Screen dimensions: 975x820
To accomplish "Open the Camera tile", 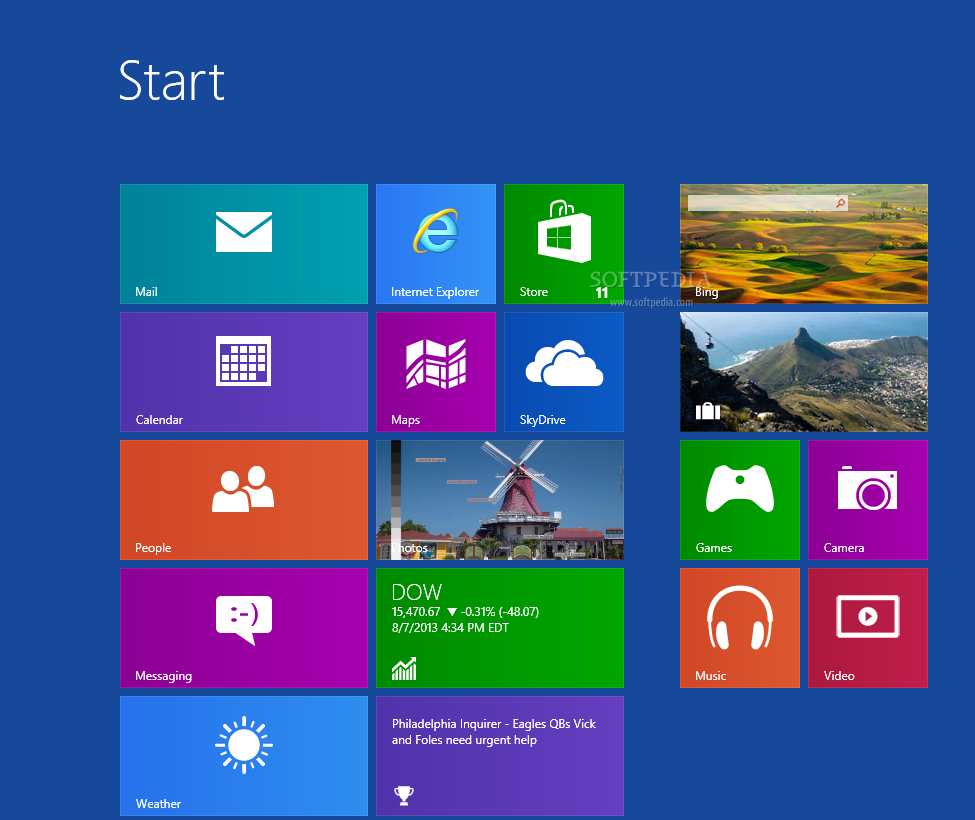I will [x=868, y=500].
